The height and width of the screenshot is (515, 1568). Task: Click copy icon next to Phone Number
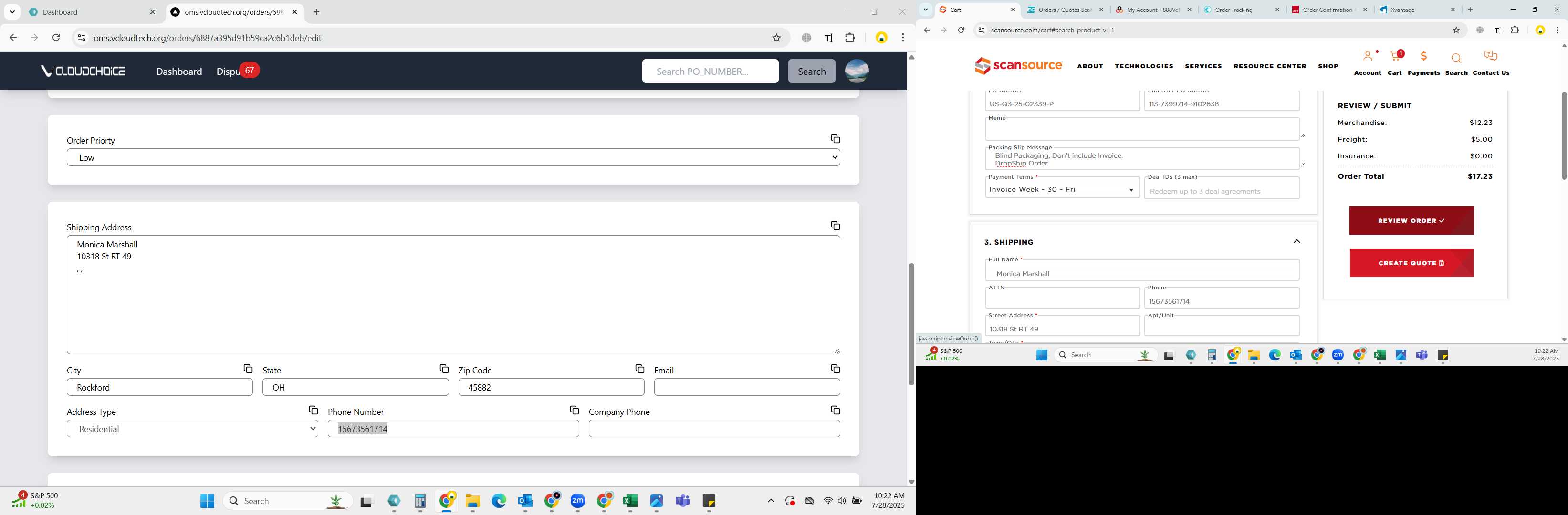coord(574,411)
